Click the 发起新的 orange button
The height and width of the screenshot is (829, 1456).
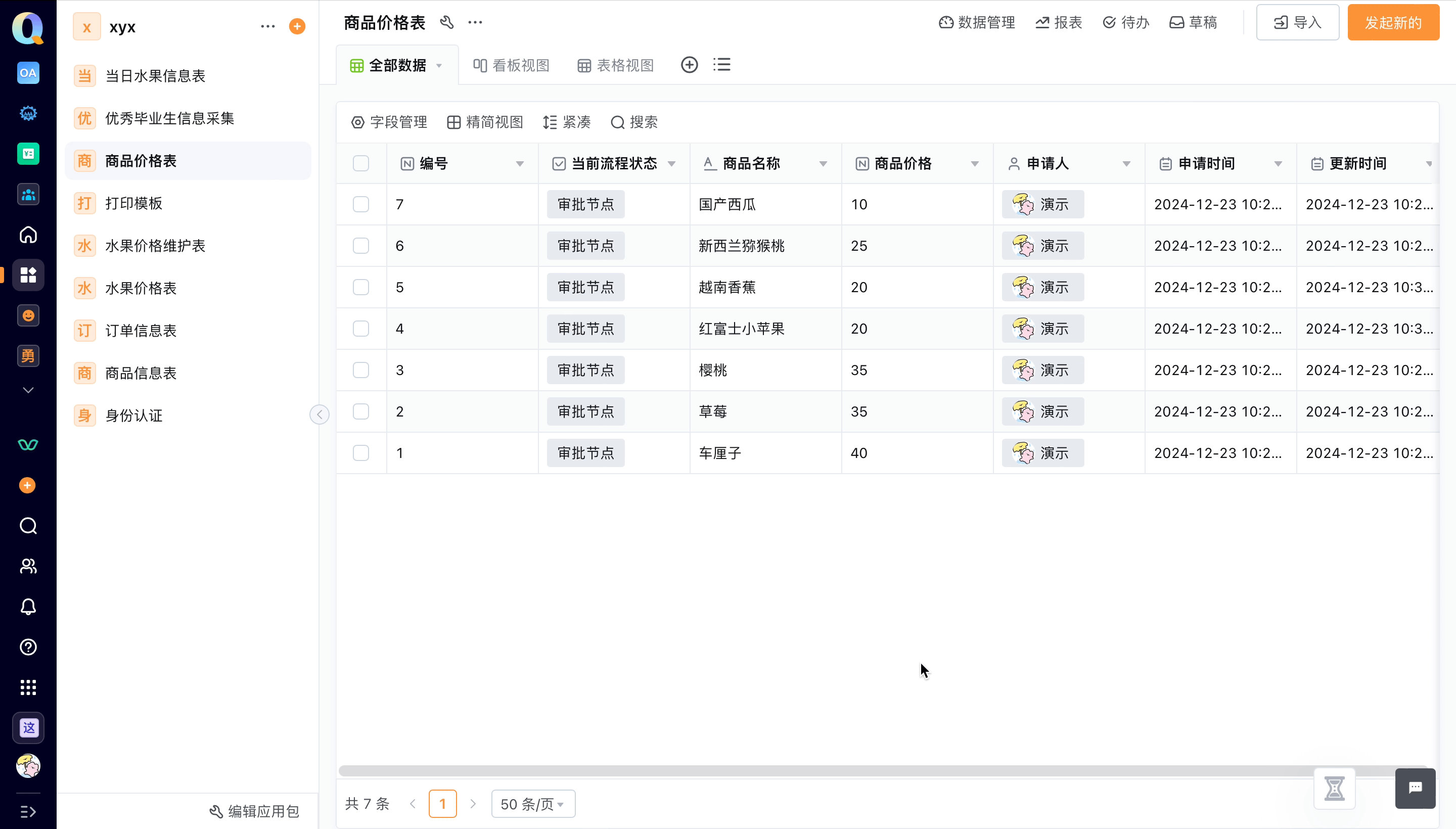pos(1393,22)
